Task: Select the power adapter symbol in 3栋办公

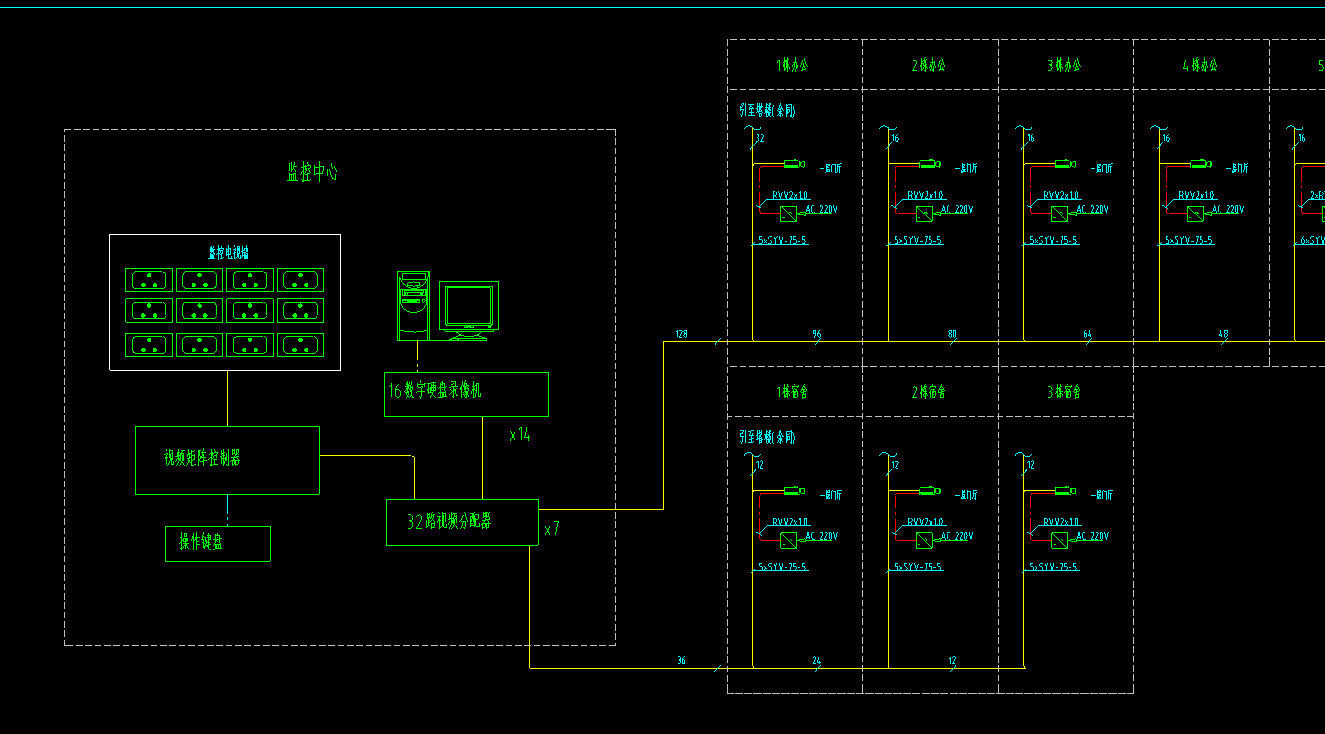Action: coord(1059,214)
